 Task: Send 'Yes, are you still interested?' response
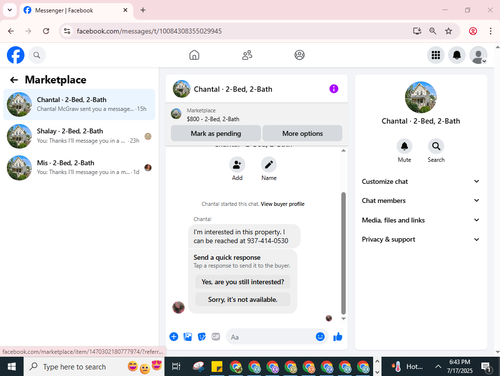coord(243,282)
